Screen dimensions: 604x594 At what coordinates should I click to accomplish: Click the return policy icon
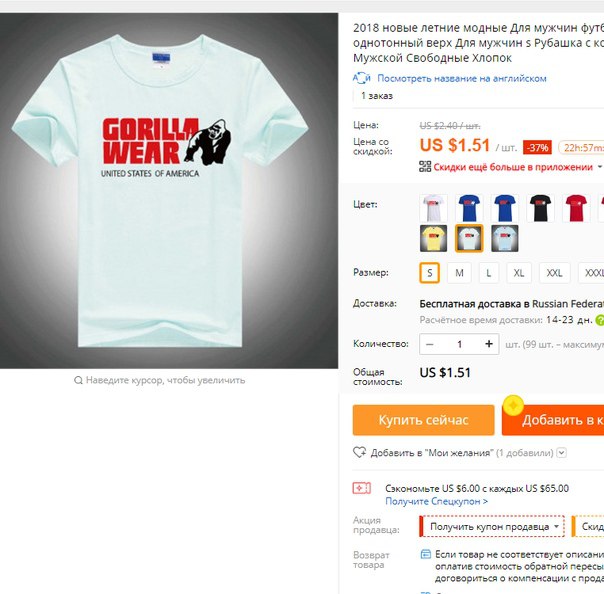tap(426, 554)
